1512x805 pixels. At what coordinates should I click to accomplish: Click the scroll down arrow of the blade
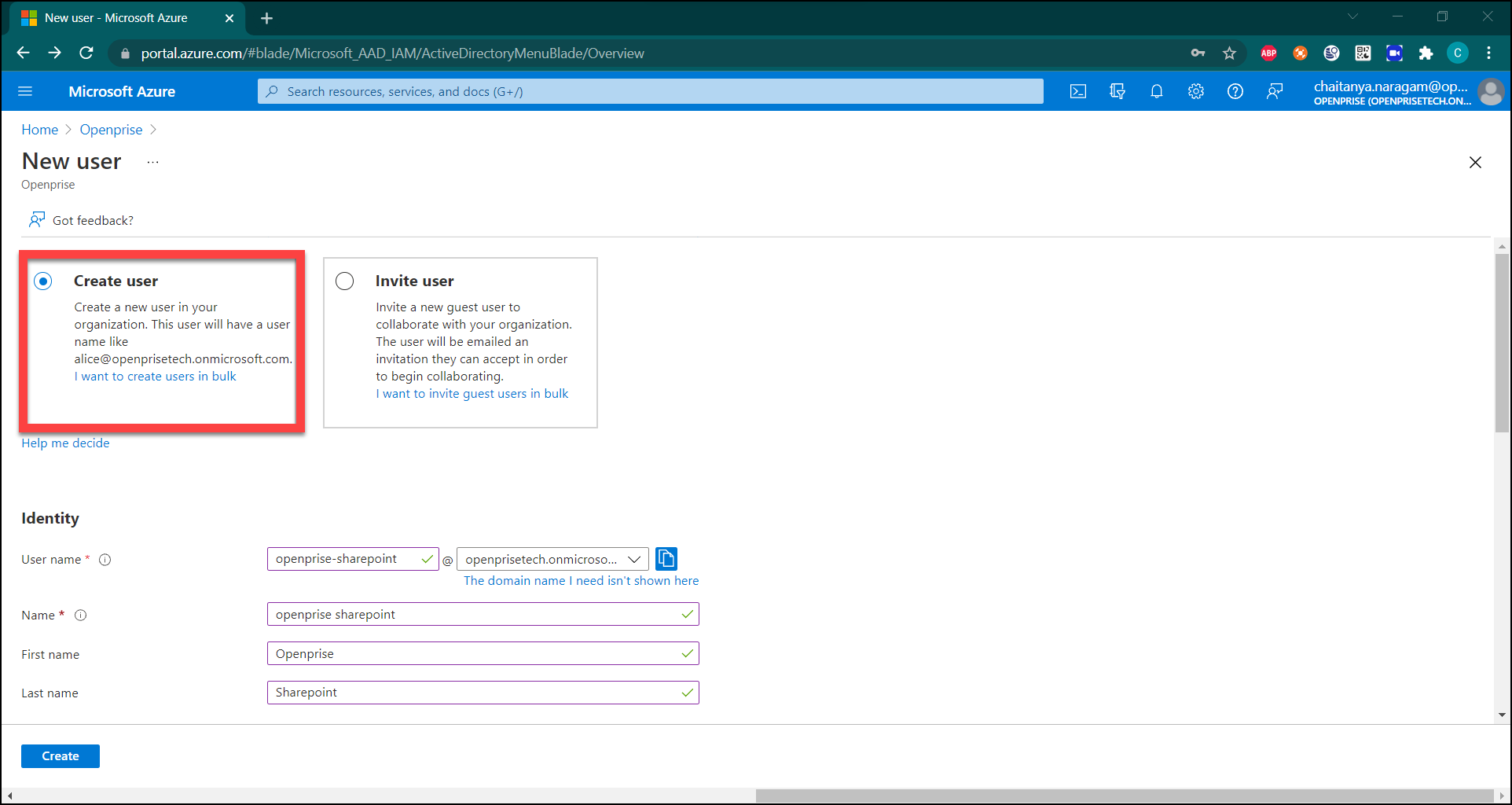click(x=1502, y=715)
